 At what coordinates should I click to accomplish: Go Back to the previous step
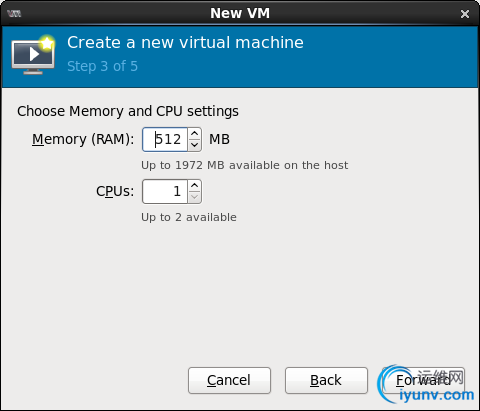(326, 380)
